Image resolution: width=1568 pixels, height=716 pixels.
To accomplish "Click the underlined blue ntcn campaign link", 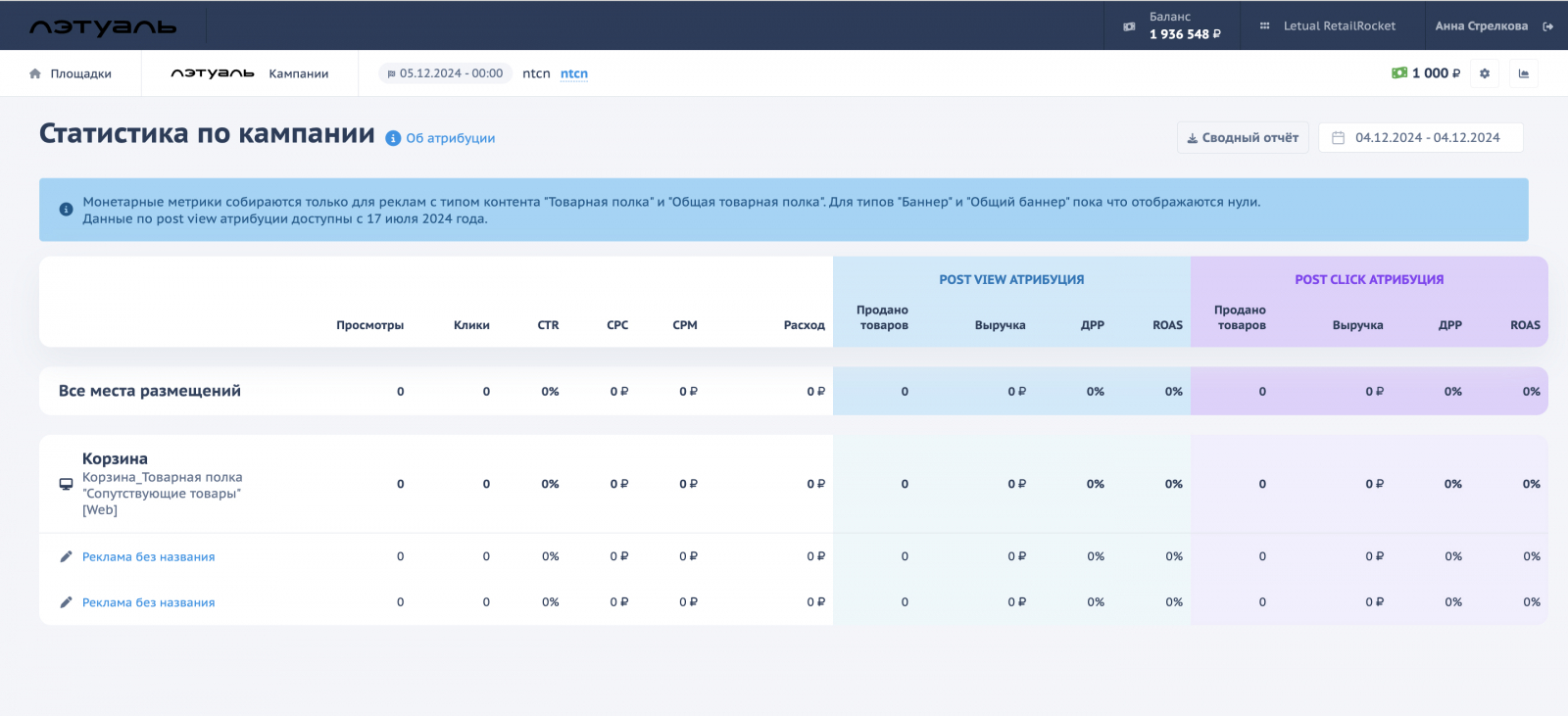I will coord(574,73).
